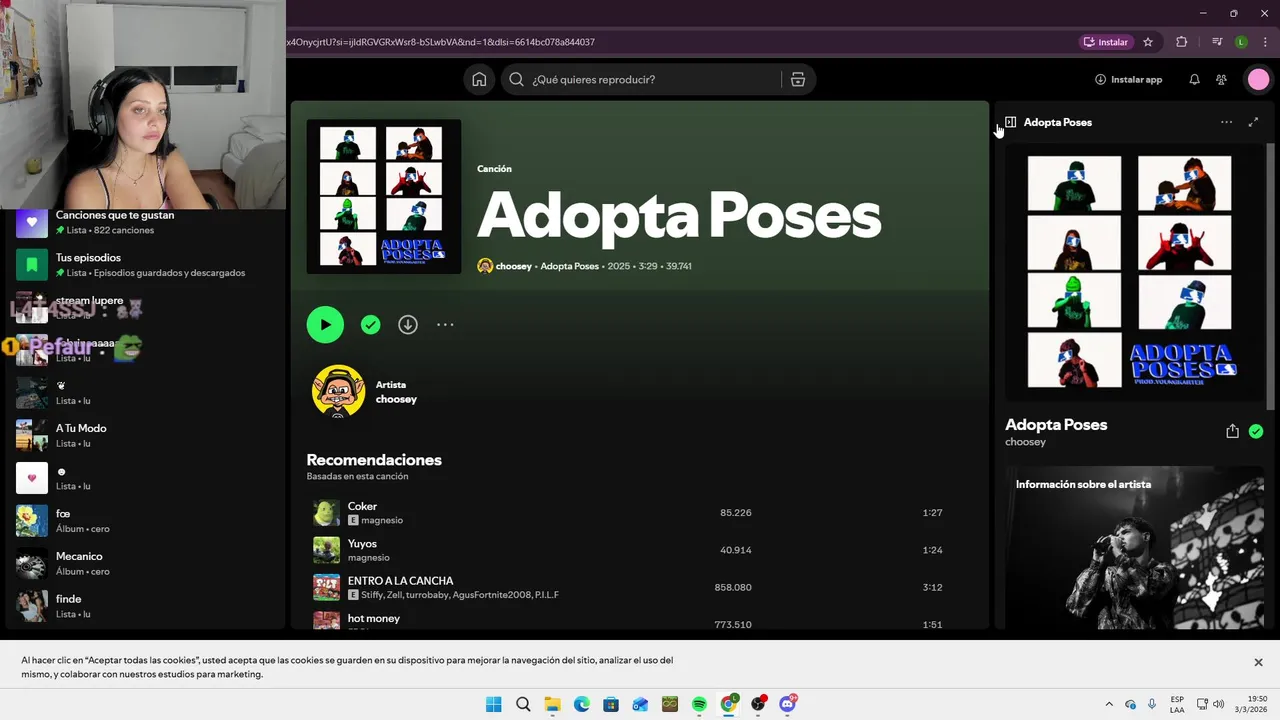The width and height of the screenshot is (1280, 720).
Task: Open the friends activity icon
Action: pyautogui.click(x=1221, y=79)
